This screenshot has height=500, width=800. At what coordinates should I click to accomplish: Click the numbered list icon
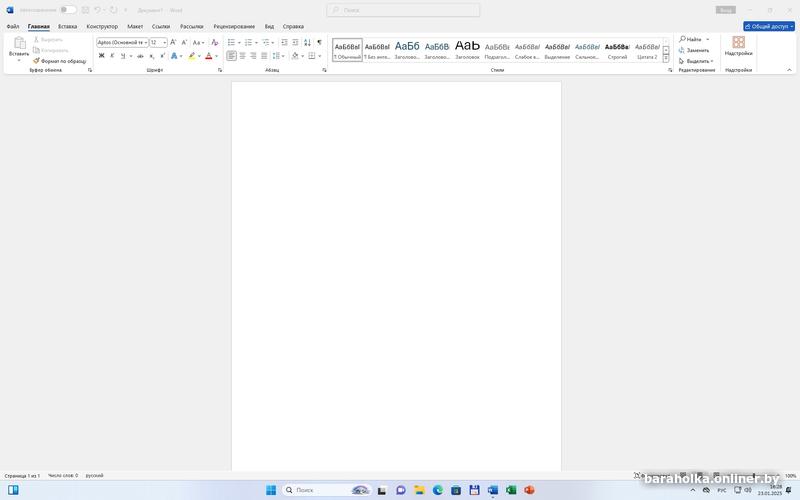pyautogui.click(x=248, y=42)
